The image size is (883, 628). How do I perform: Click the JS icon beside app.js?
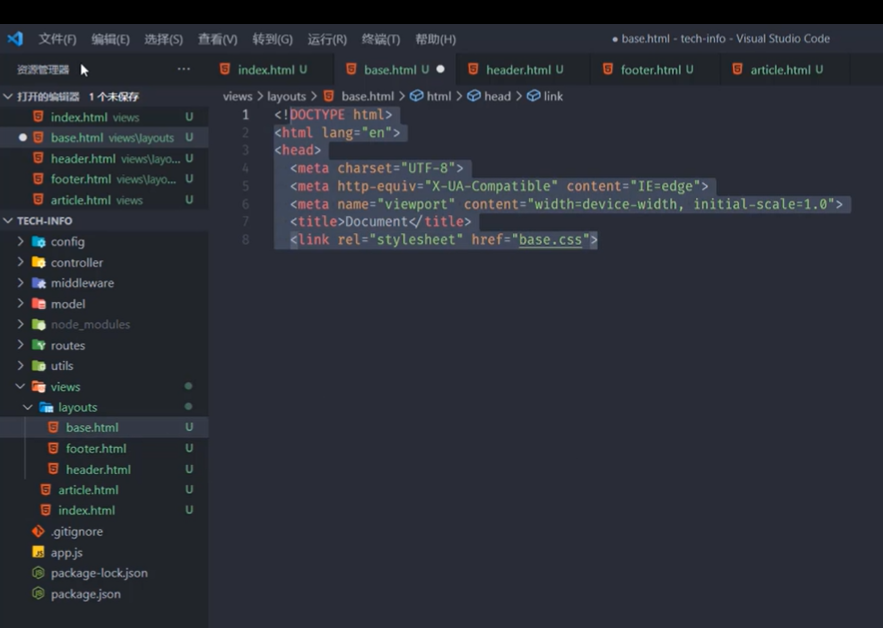point(38,553)
